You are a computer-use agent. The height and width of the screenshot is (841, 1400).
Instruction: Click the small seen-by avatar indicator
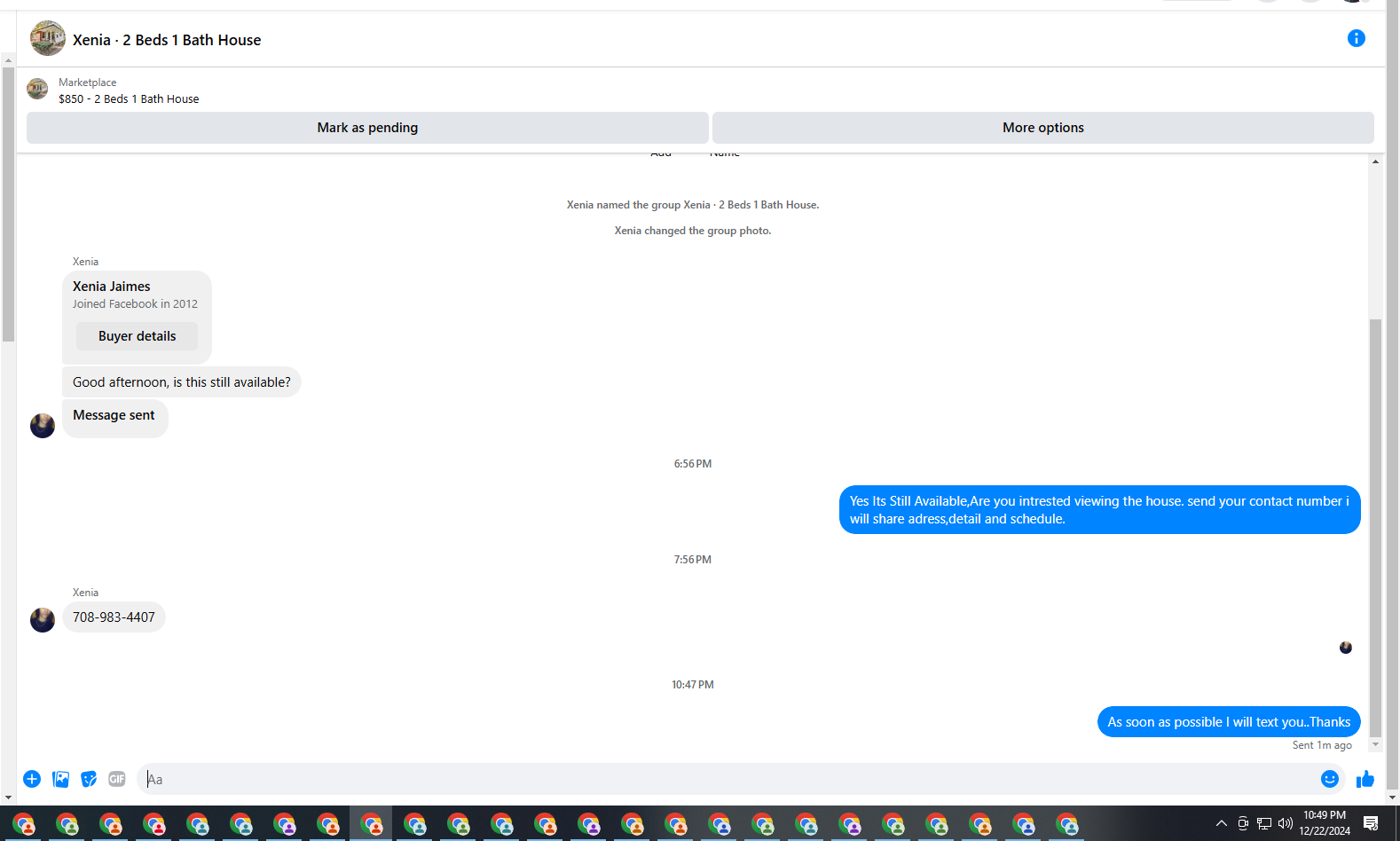[x=1346, y=648]
